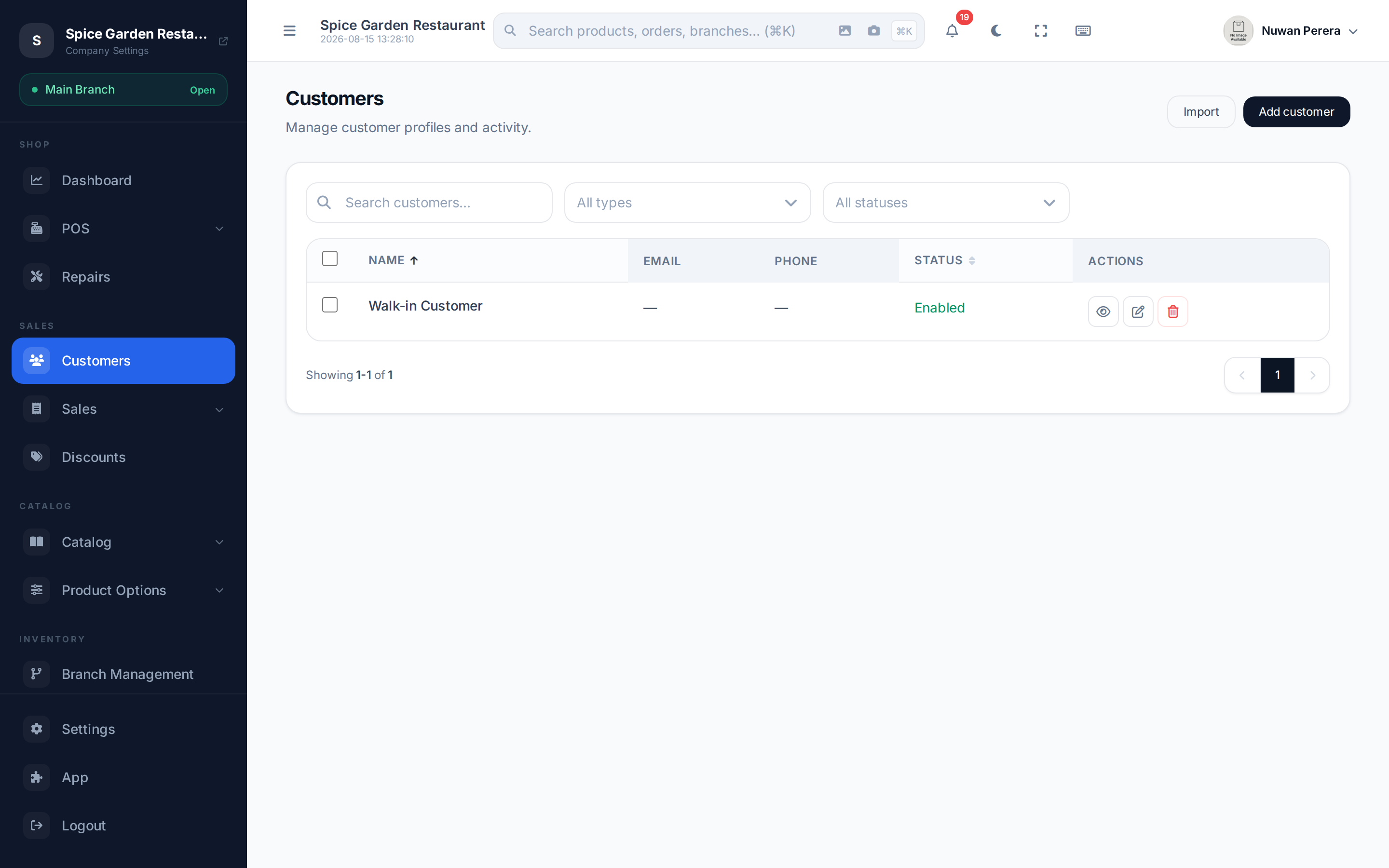
Task: Focus the Search customers field
Action: (429, 203)
